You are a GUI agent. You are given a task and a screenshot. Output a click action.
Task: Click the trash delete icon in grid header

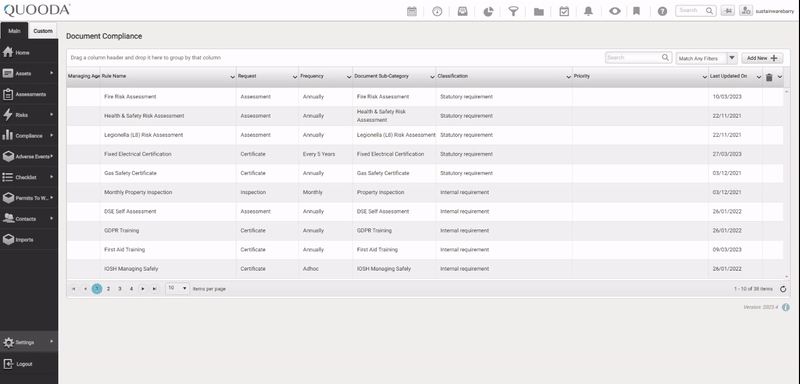[769, 77]
